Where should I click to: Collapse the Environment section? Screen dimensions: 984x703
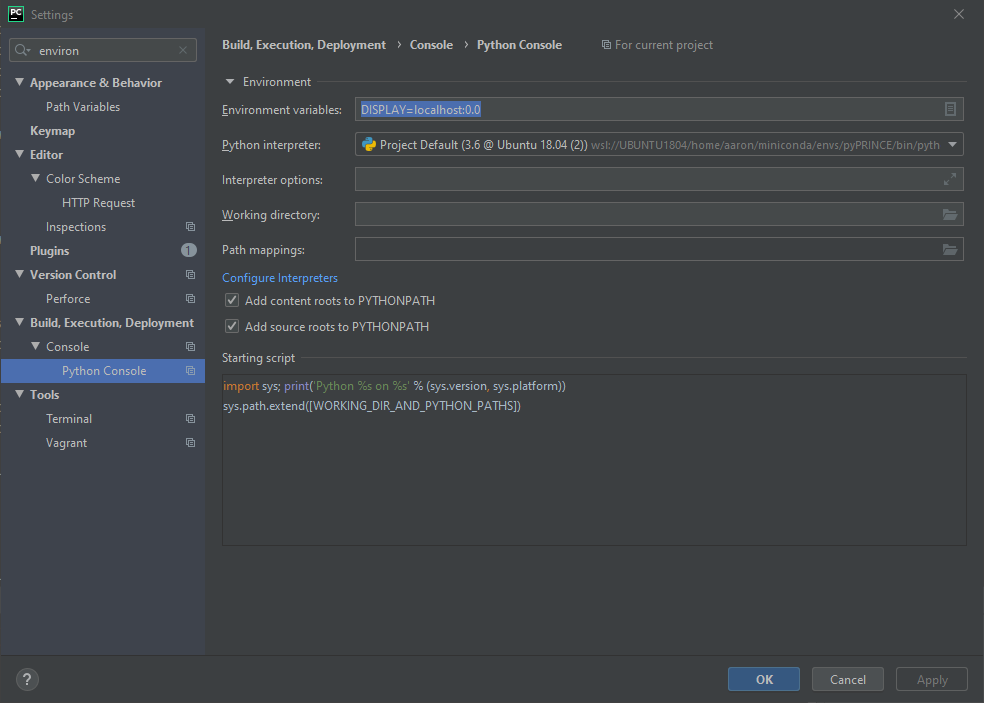click(230, 82)
